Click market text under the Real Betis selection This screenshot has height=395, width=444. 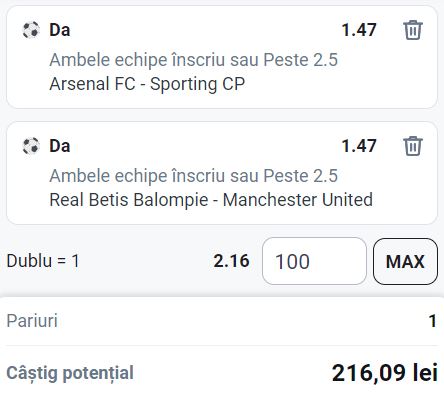(x=194, y=176)
